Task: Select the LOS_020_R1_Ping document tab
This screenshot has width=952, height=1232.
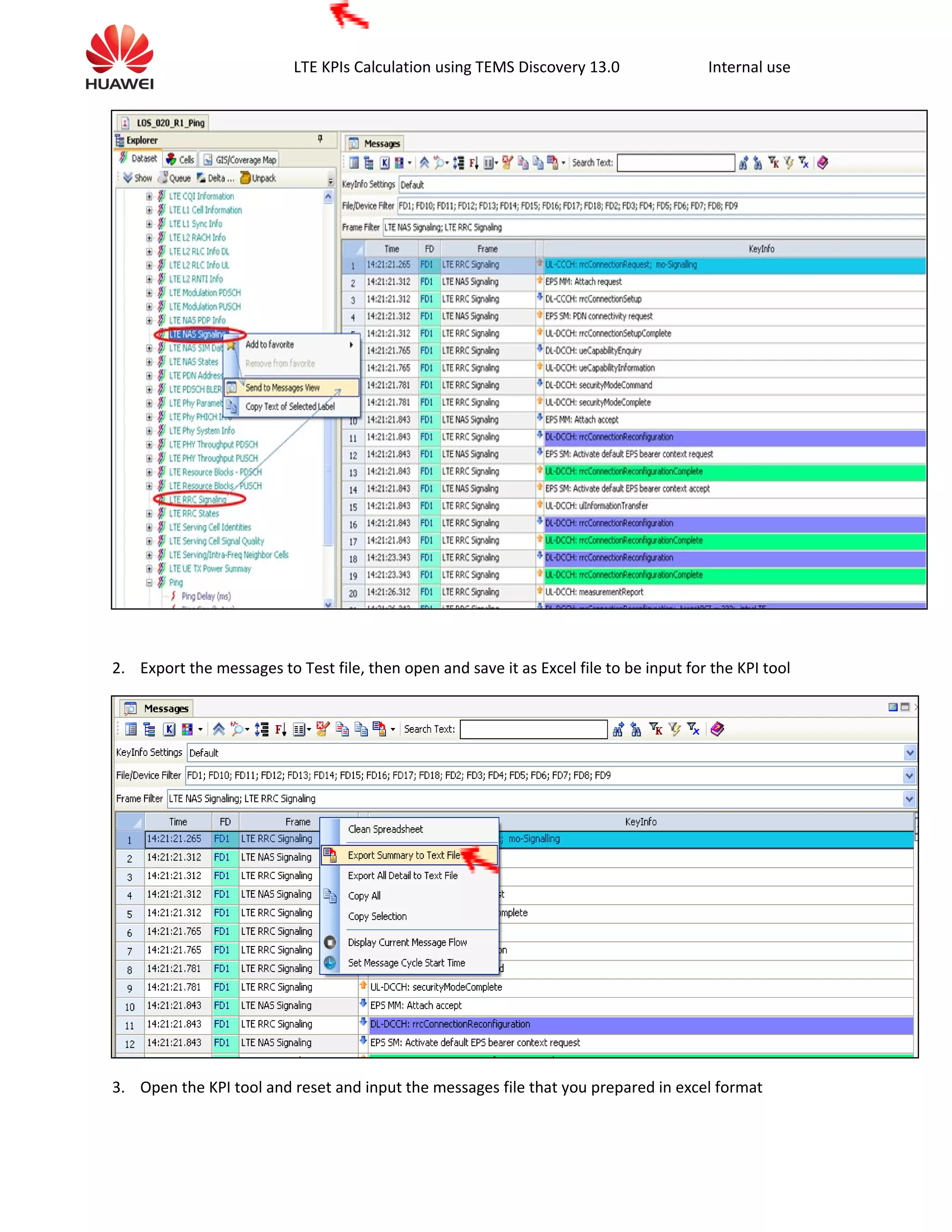Action: tap(164, 123)
